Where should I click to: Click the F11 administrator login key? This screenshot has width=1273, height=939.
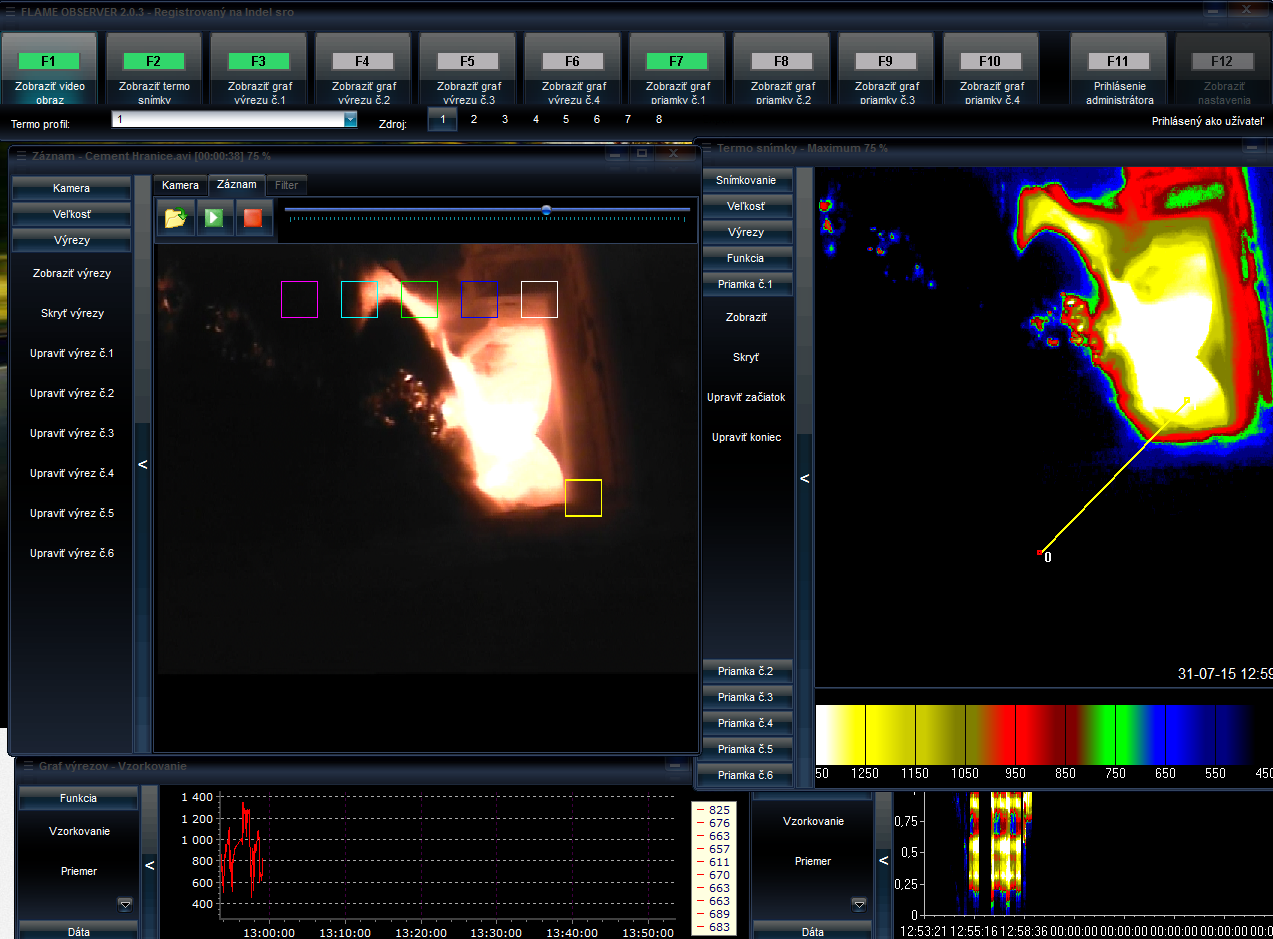click(1117, 61)
